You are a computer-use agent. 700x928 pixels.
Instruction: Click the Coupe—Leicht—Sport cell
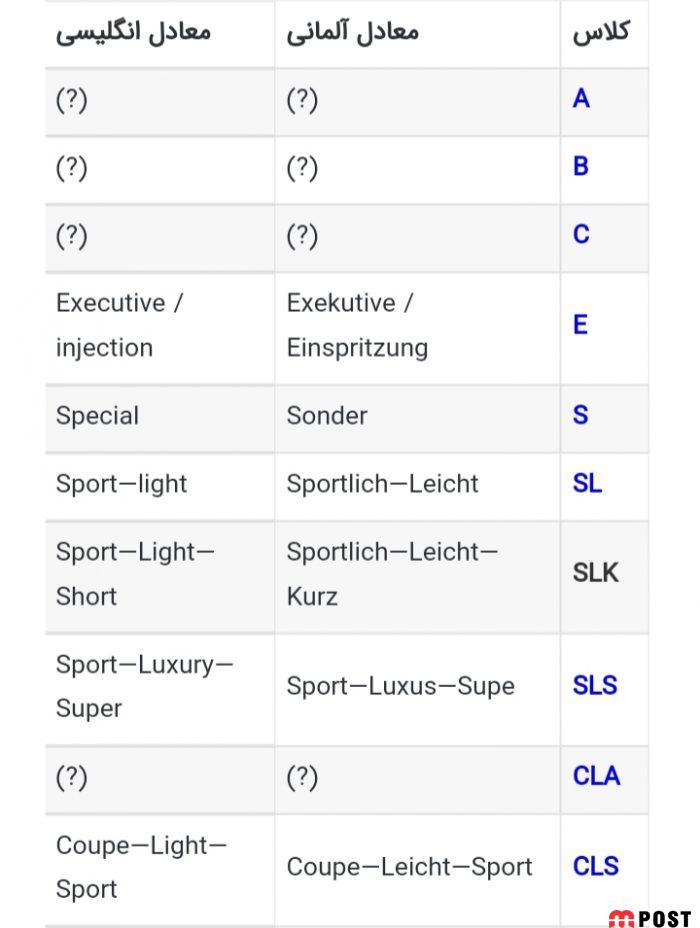[x=409, y=866]
